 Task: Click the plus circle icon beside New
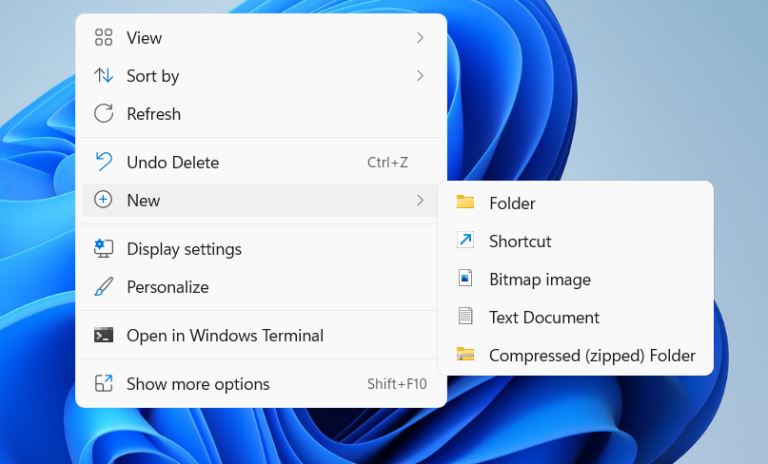coord(103,199)
